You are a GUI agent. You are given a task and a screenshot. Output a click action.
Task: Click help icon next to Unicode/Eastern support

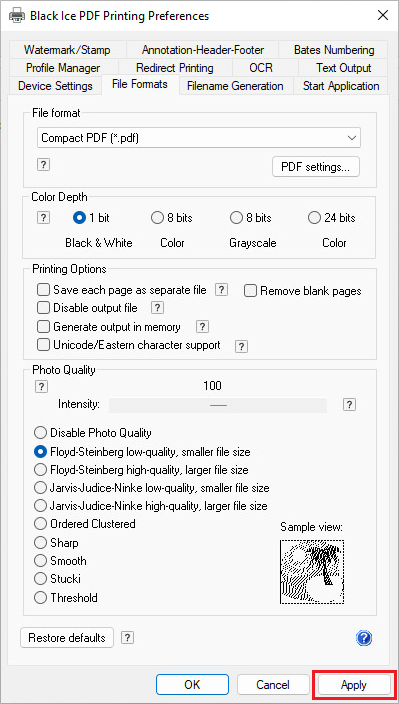tap(241, 346)
